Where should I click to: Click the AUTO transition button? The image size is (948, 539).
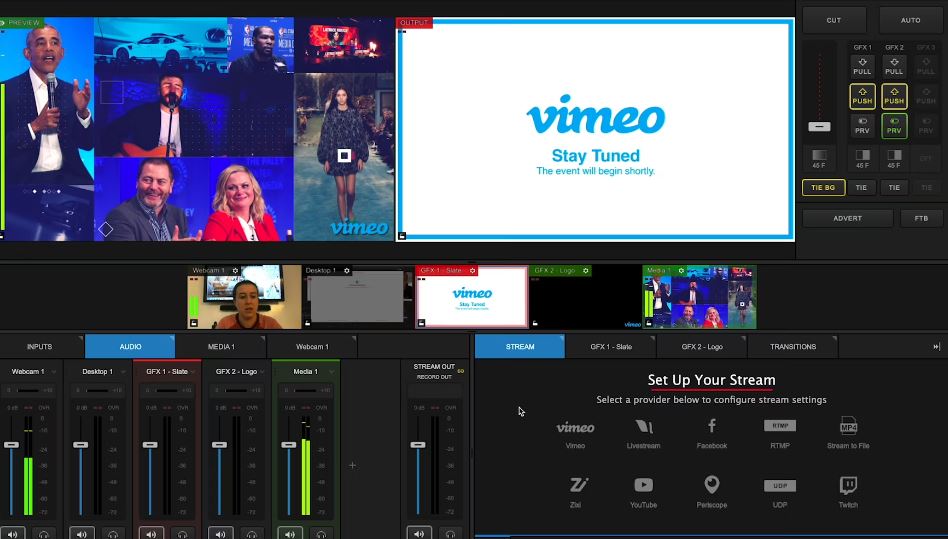pos(910,20)
